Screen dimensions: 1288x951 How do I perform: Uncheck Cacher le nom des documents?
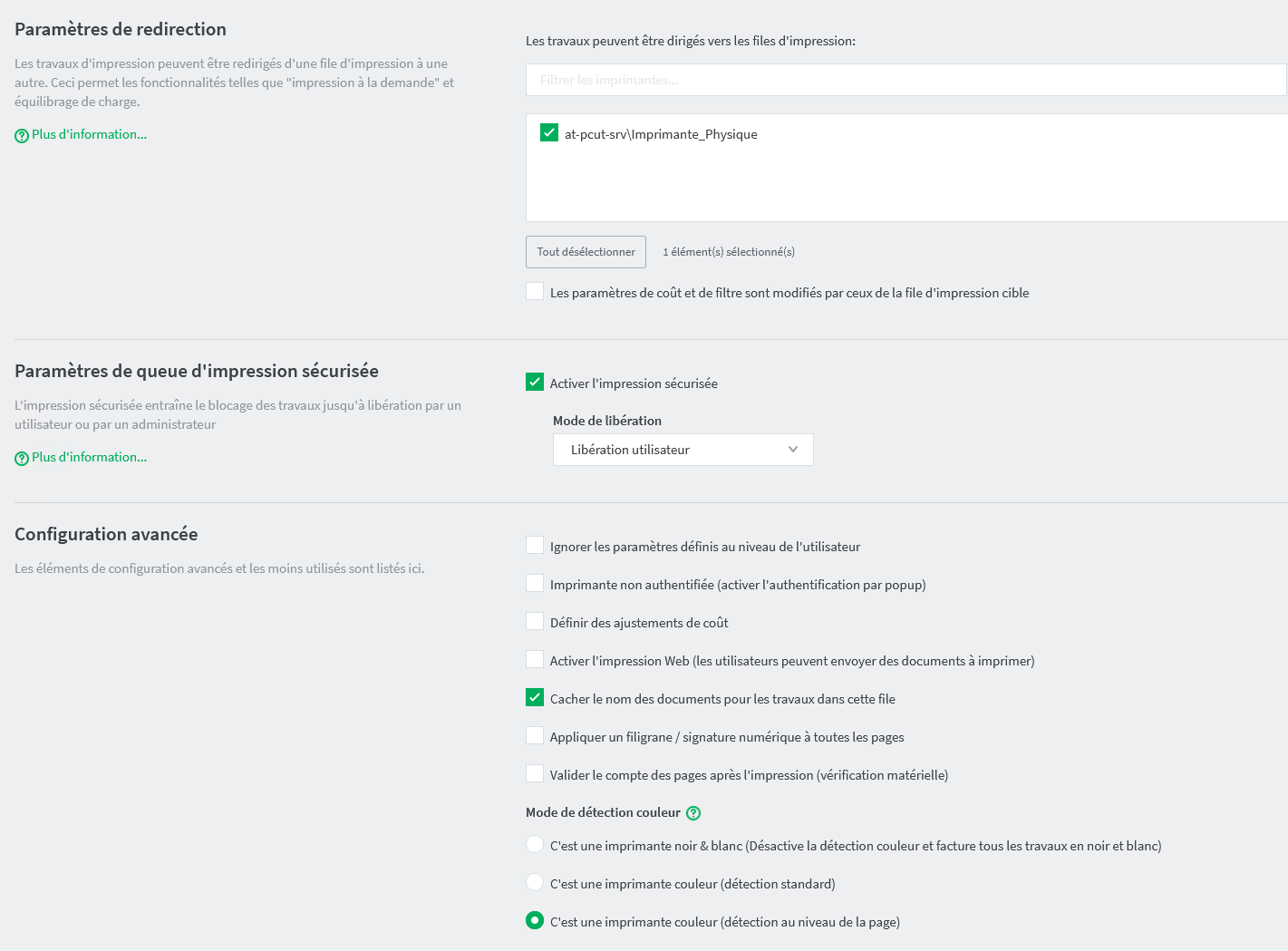click(x=535, y=697)
